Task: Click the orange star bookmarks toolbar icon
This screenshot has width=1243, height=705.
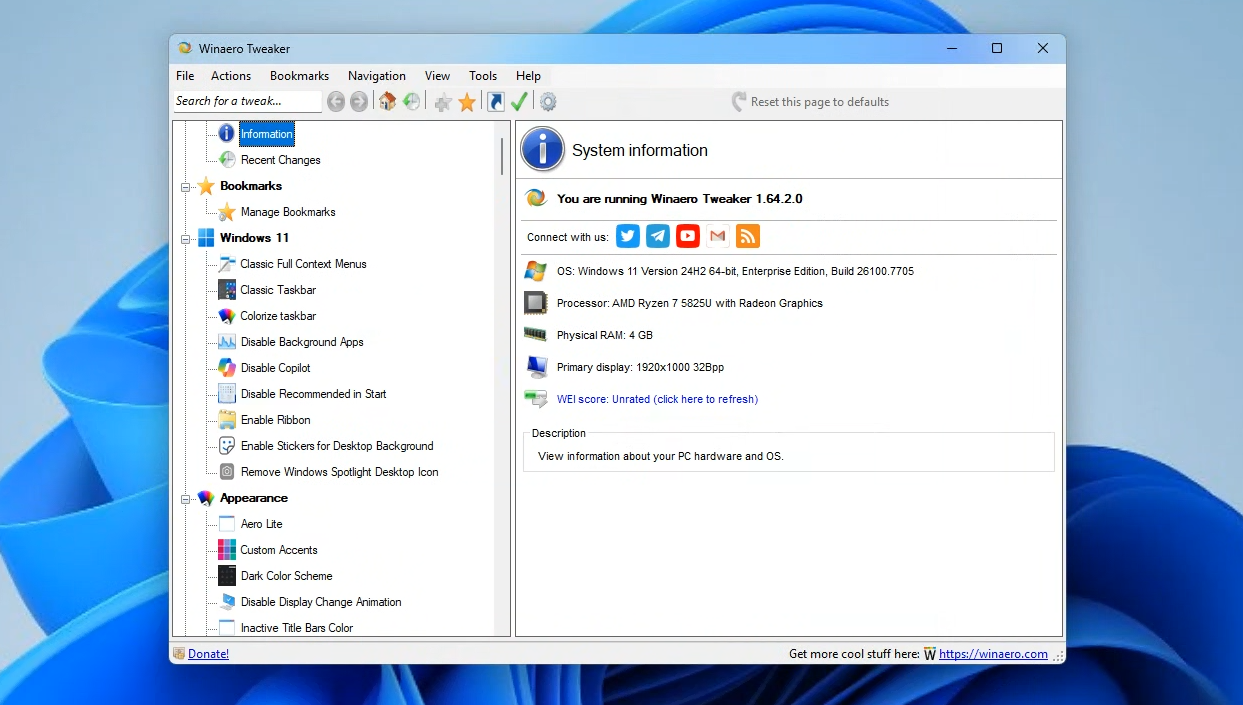Action: 467,102
